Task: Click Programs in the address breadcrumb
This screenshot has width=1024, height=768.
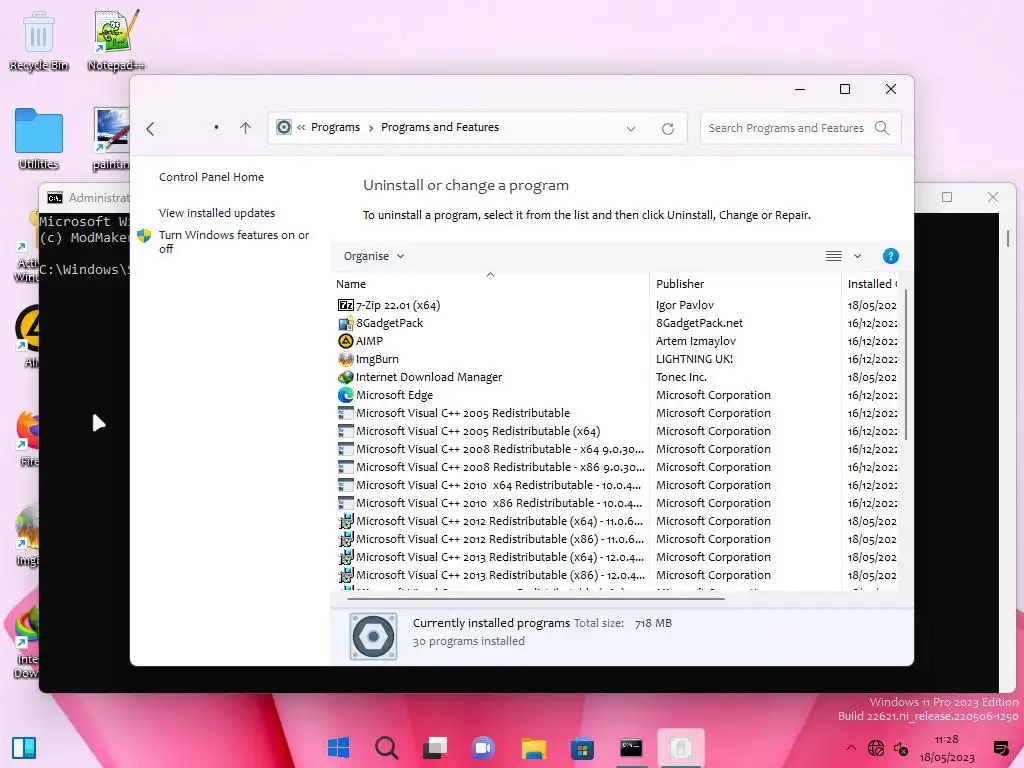Action: [x=335, y=127]
